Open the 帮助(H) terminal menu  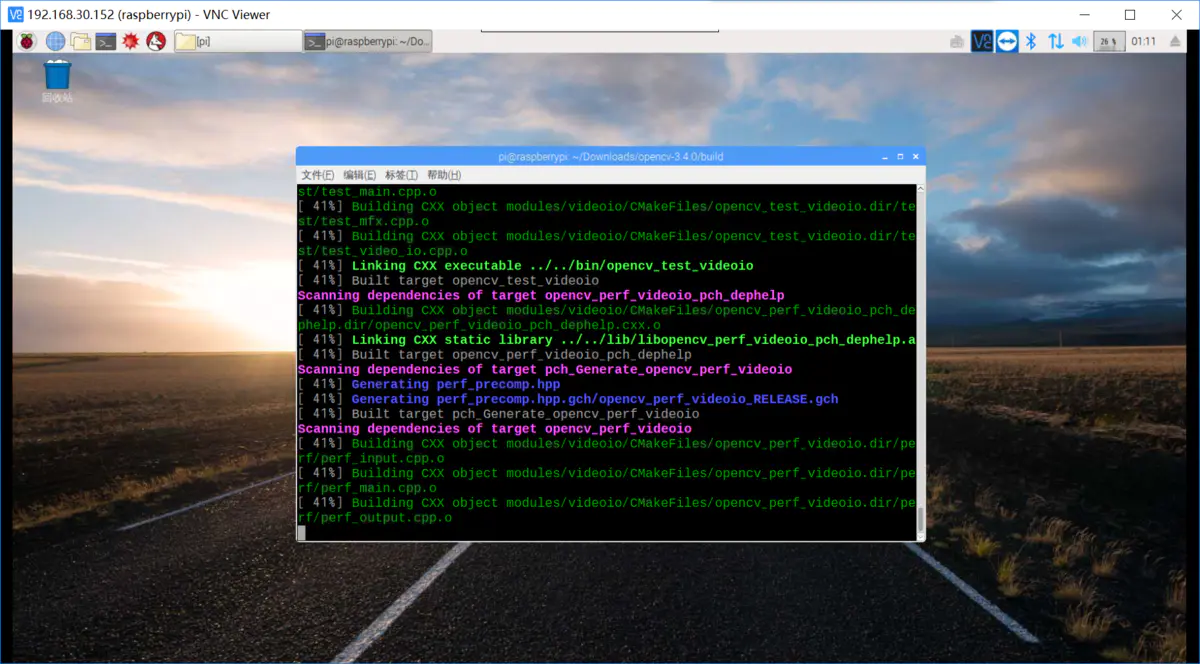click(x=443, y=175)
